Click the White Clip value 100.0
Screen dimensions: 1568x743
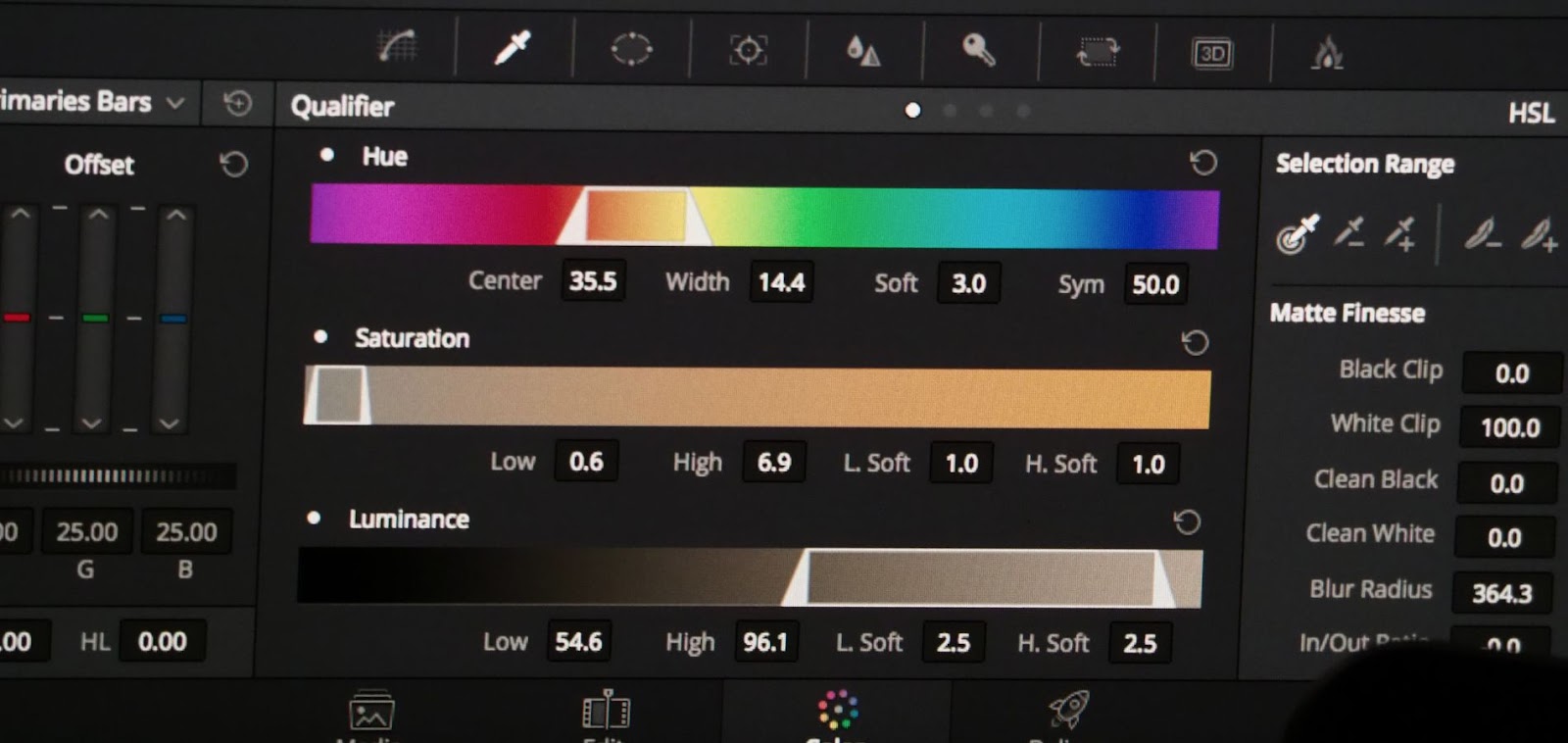click(x=1509, y=427)
